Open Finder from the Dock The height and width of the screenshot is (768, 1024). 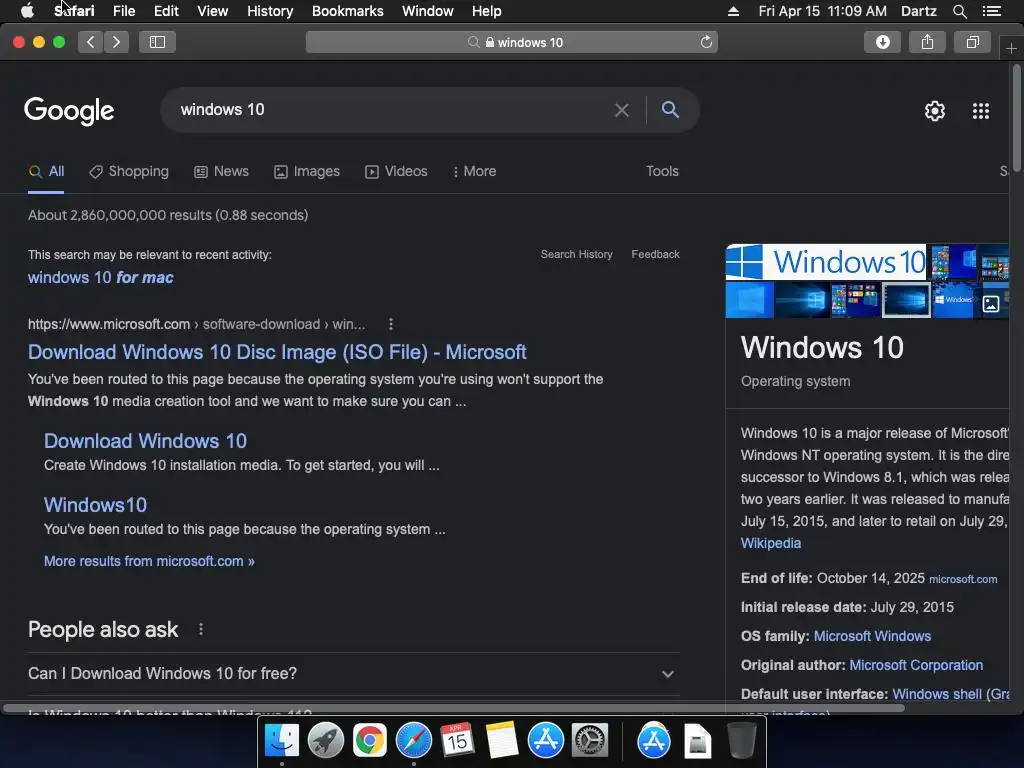[281, 741]
